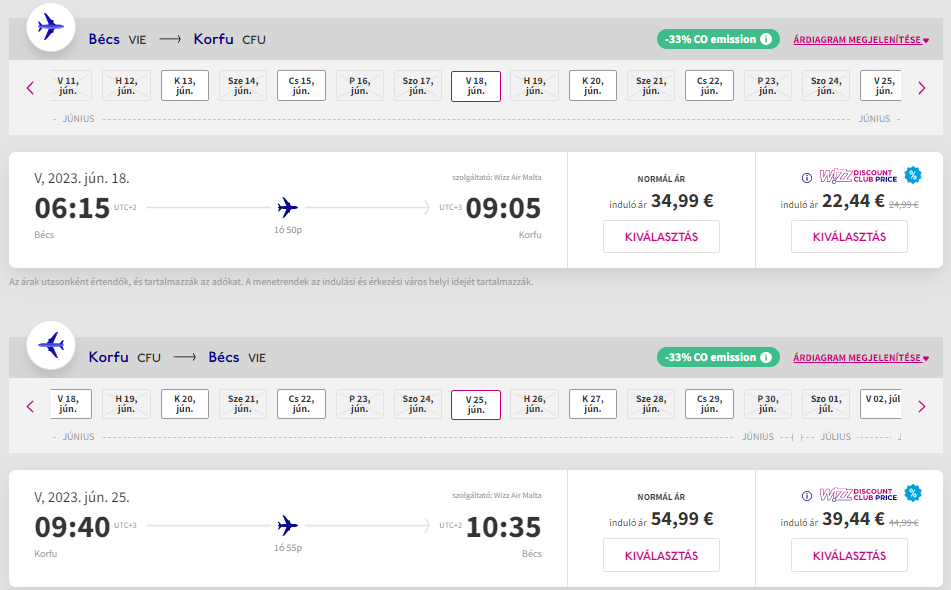951x590 pixels.
Task: Expand outbound Árdiagram megjelenítése
Action: coord(860,40)
